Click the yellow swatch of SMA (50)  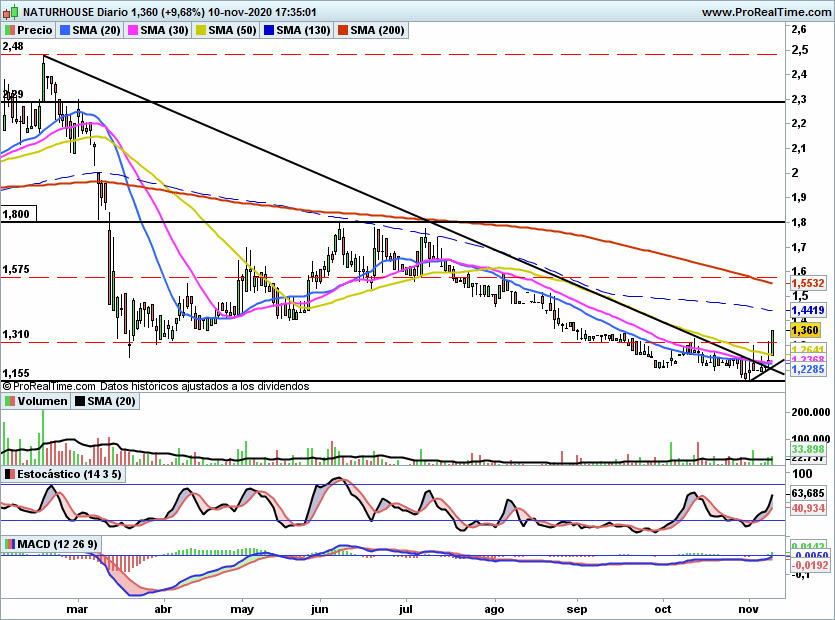201,30
